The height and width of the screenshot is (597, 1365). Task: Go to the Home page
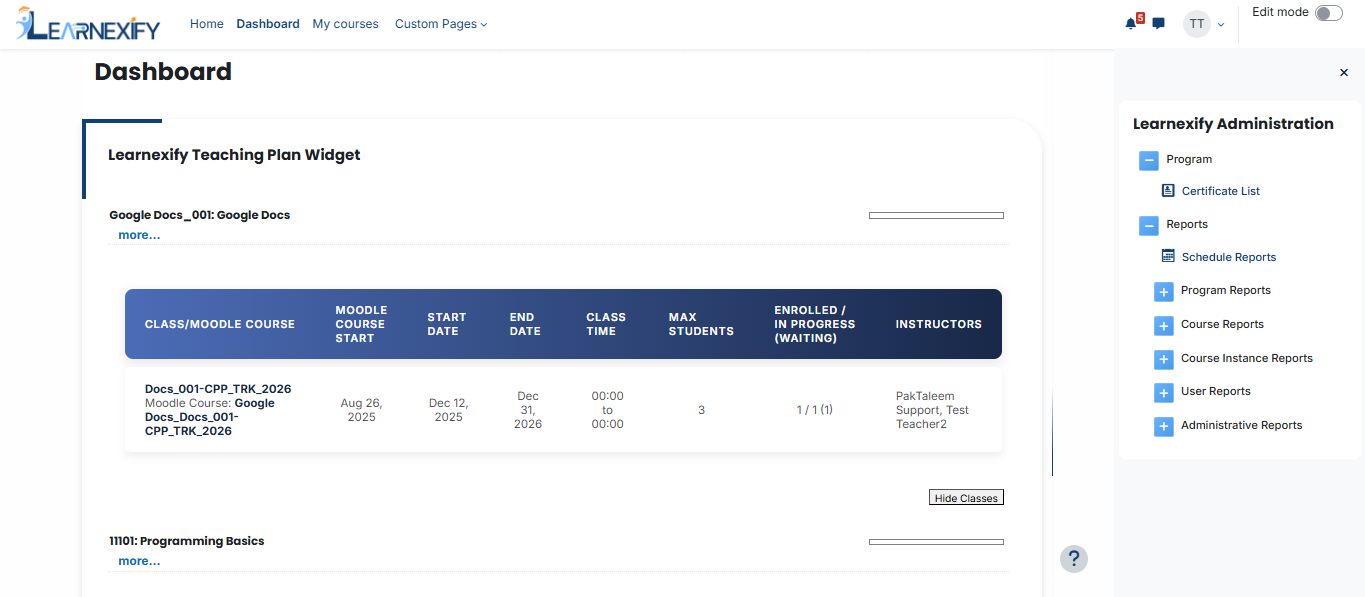click(x=207, y=24)
